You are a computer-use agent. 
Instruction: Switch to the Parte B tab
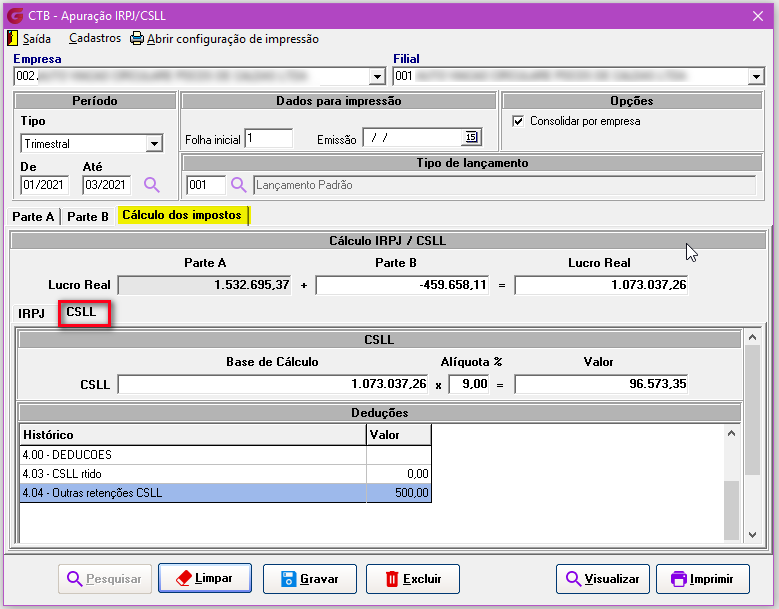pyautogui.click(x=87, y=217)
